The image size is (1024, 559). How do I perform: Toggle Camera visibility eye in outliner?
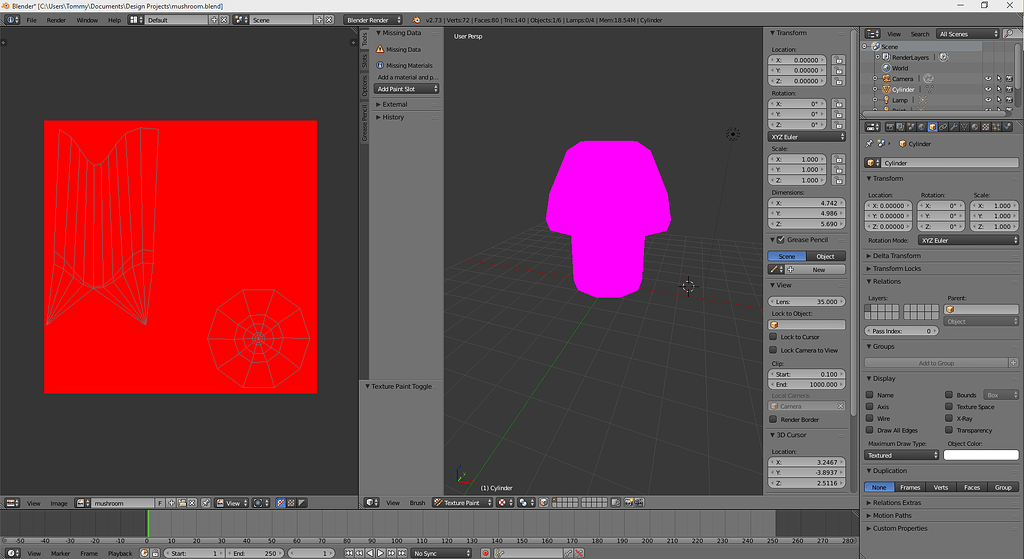click(x=988, y=78)
